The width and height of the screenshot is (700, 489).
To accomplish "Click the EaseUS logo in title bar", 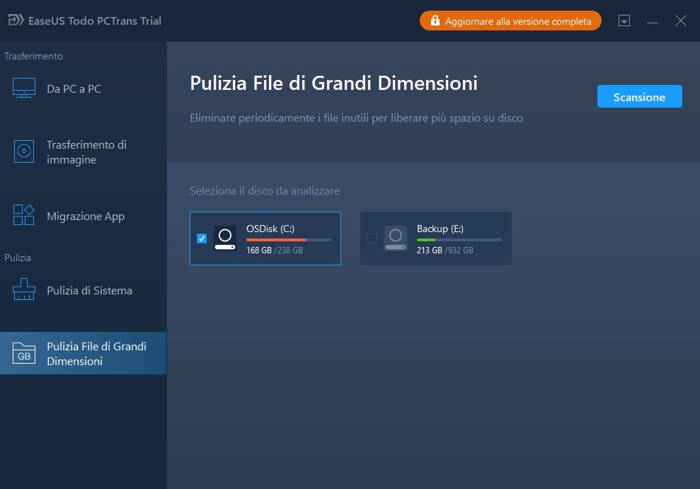I will click(x=16, y=21).
